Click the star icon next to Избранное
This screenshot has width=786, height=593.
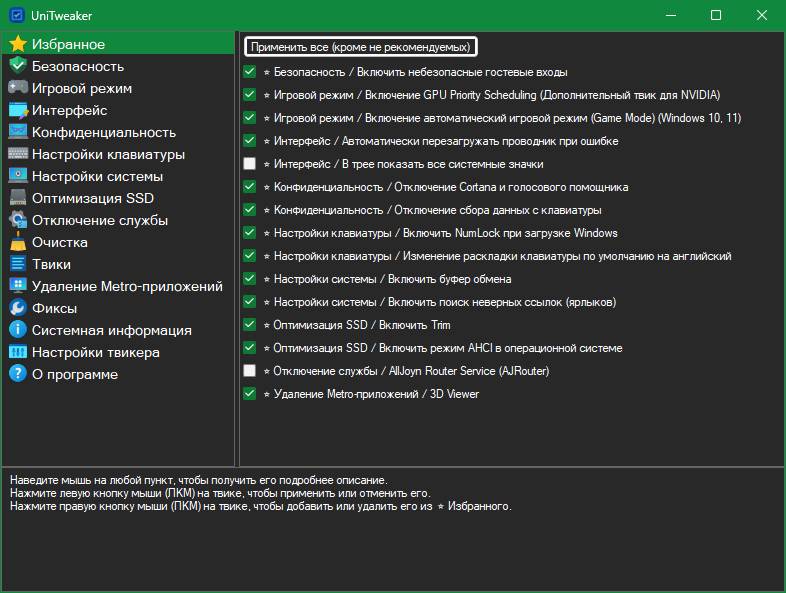click(x=17, y=44)
